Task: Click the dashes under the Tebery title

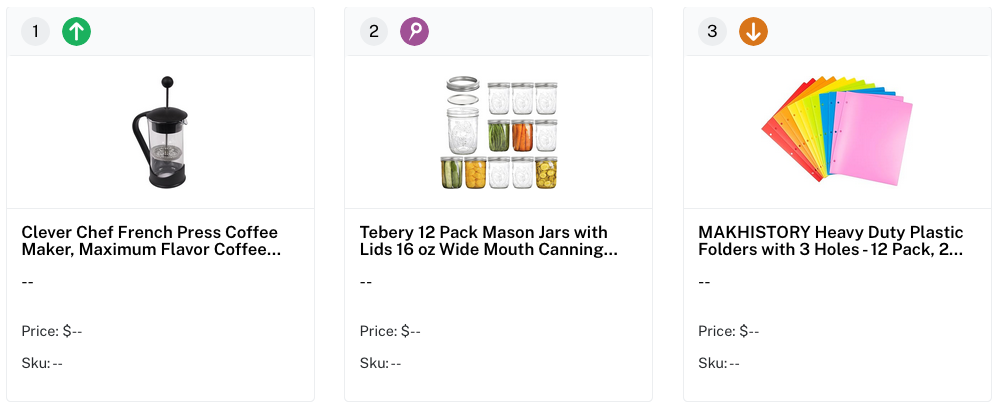Action: [x=367, y=282]
